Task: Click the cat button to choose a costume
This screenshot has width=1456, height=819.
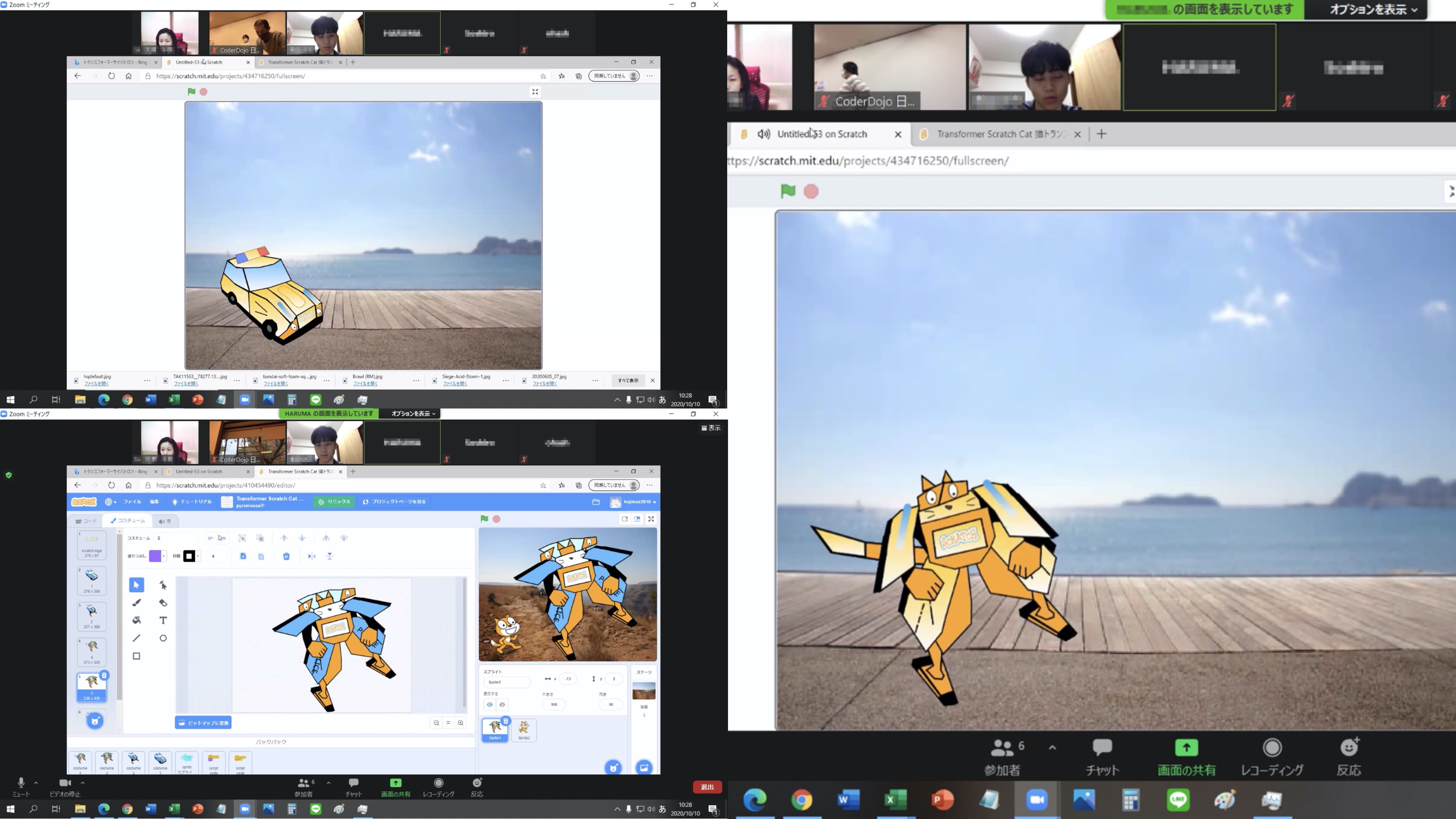Action: click(95, 721)
